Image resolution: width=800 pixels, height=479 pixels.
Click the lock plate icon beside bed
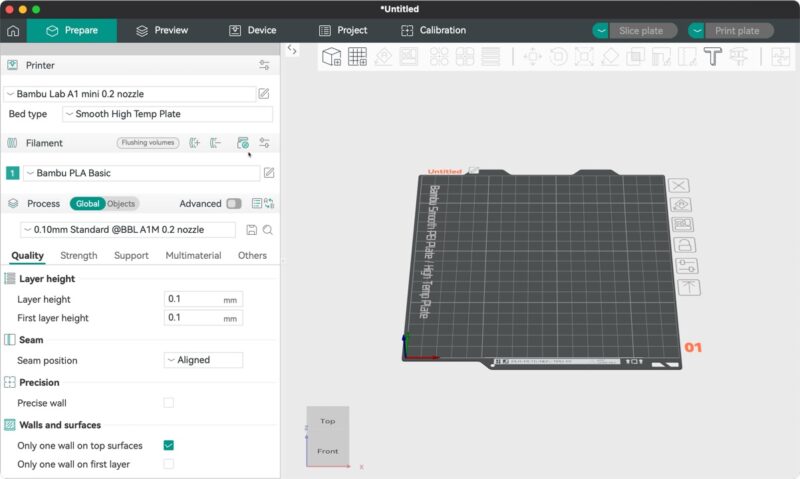[x=685, y=245]
